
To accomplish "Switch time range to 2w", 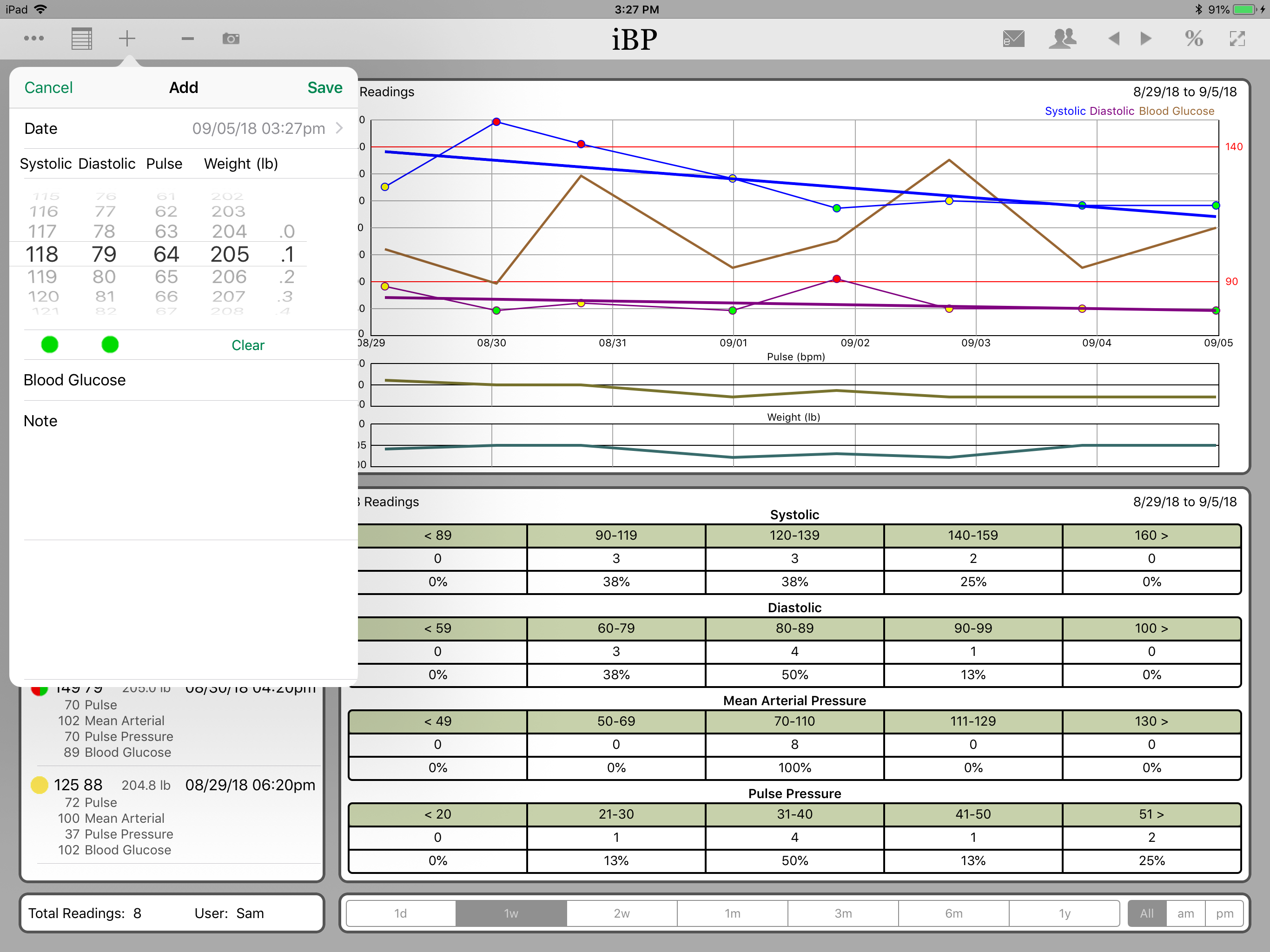I will click(x=622, y=913).
